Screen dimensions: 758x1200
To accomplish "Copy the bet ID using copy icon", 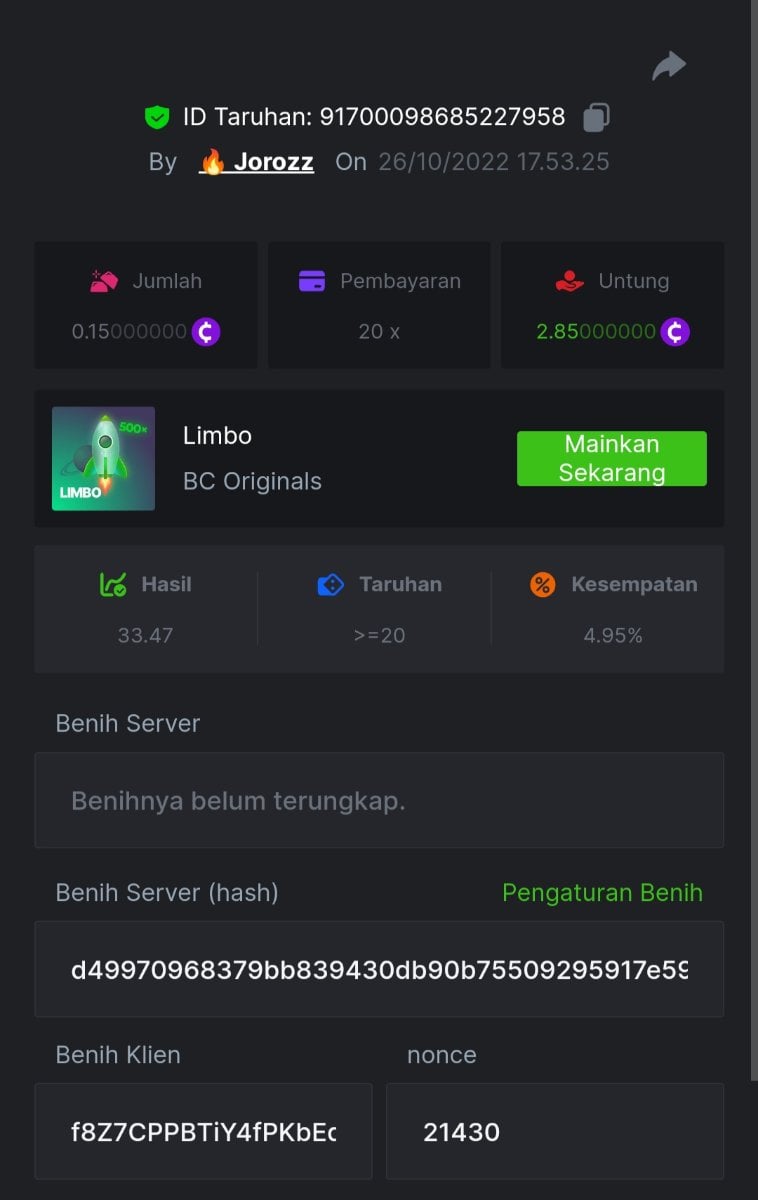I will coord(596,117).
